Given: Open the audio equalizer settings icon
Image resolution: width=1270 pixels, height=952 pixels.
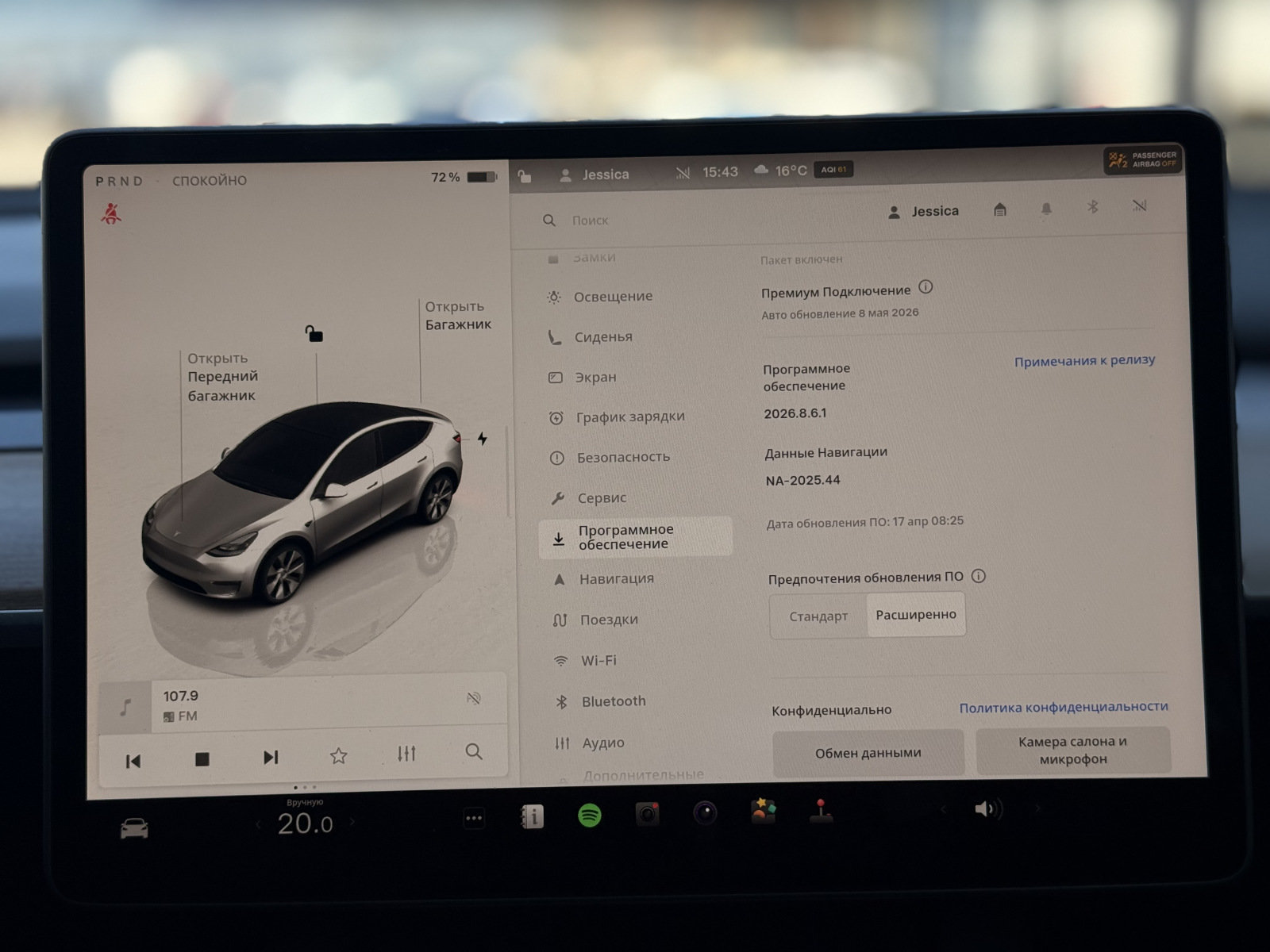Looking at the screenshot, I should [406, 754].
